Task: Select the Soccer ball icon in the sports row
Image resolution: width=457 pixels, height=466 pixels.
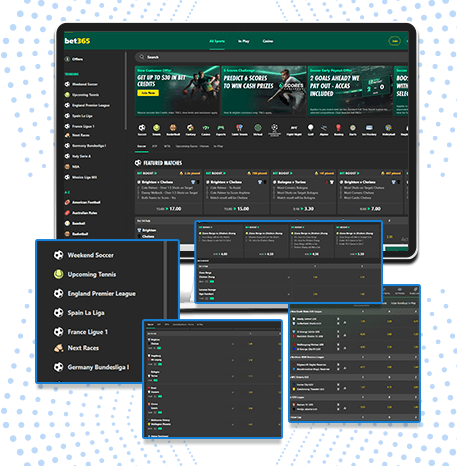Action: tap(142, 128)
